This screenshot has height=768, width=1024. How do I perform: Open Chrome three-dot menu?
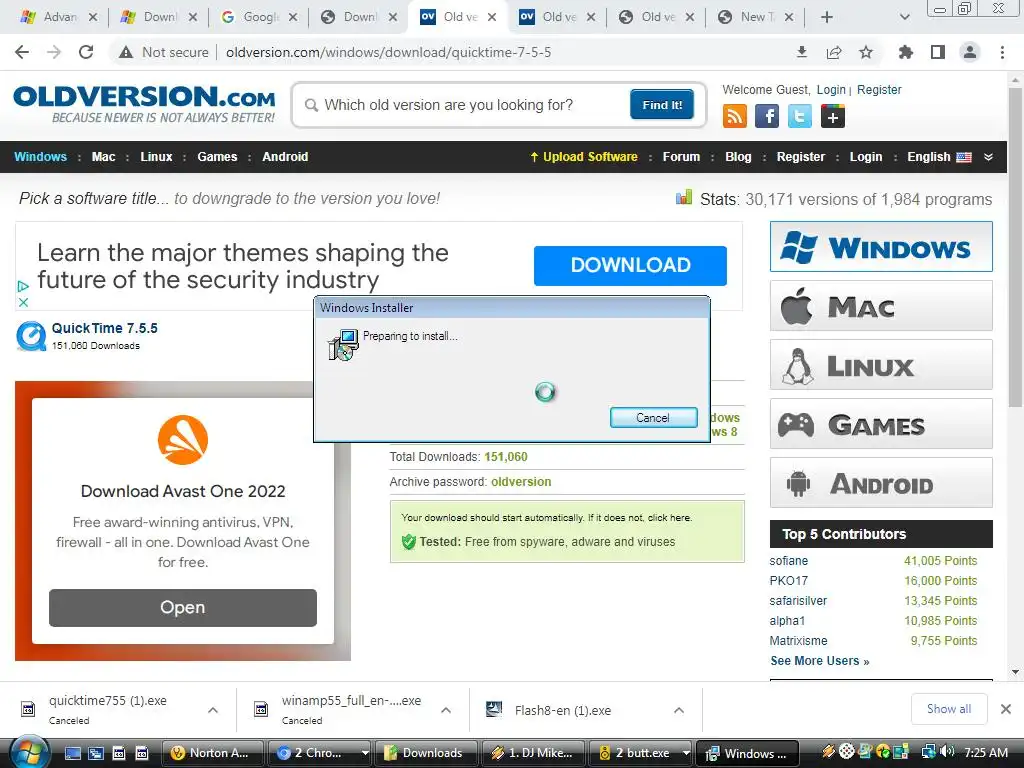1002,52
